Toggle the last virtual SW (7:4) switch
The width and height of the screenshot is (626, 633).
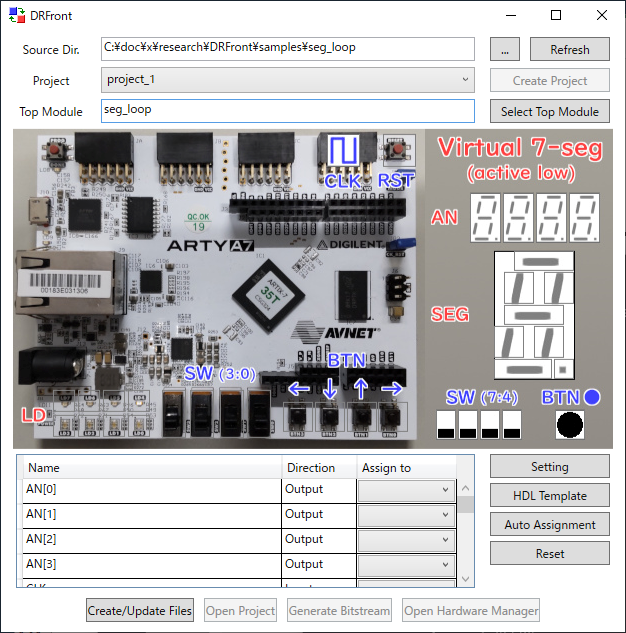click(x=512, y=423)
